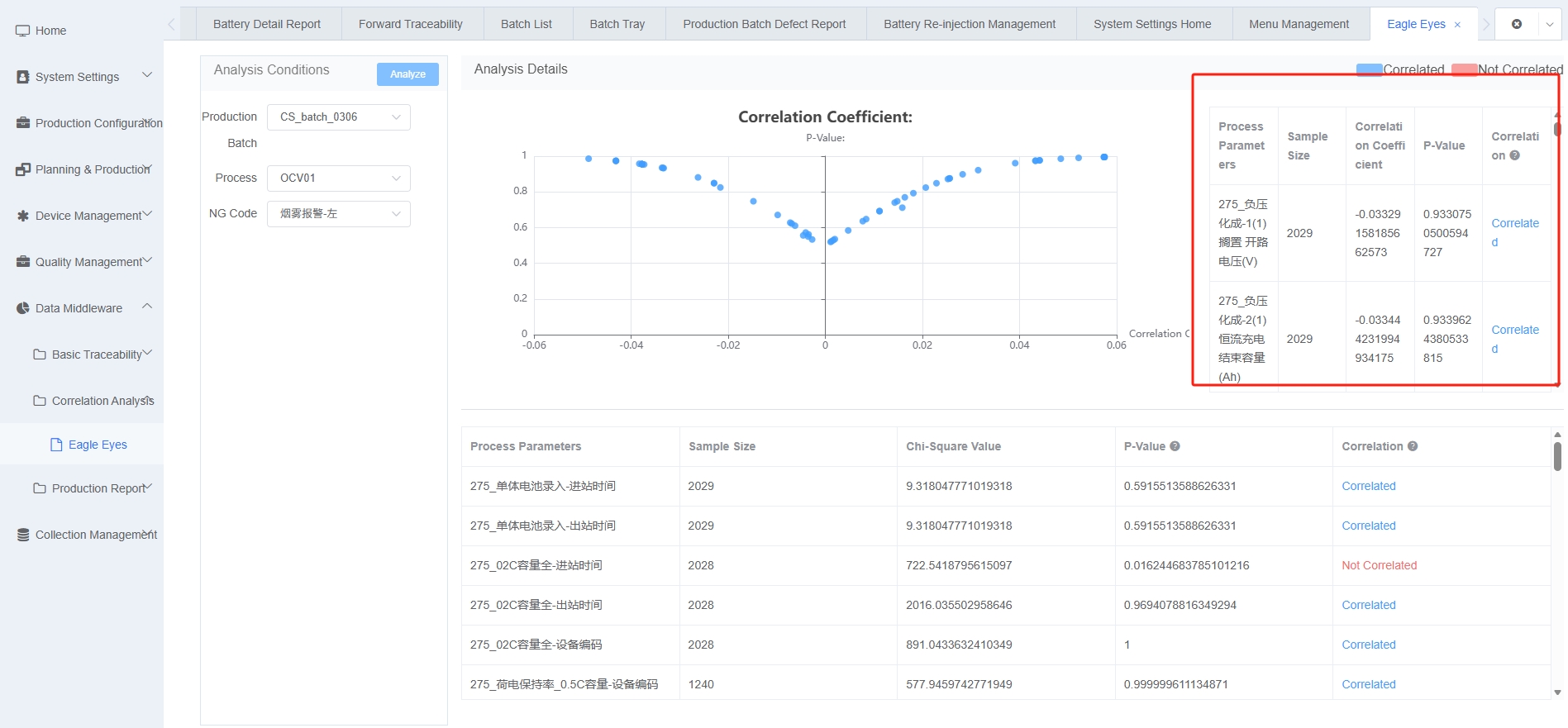Click the Basic Traceability folder icon

[x=40, y=354]
